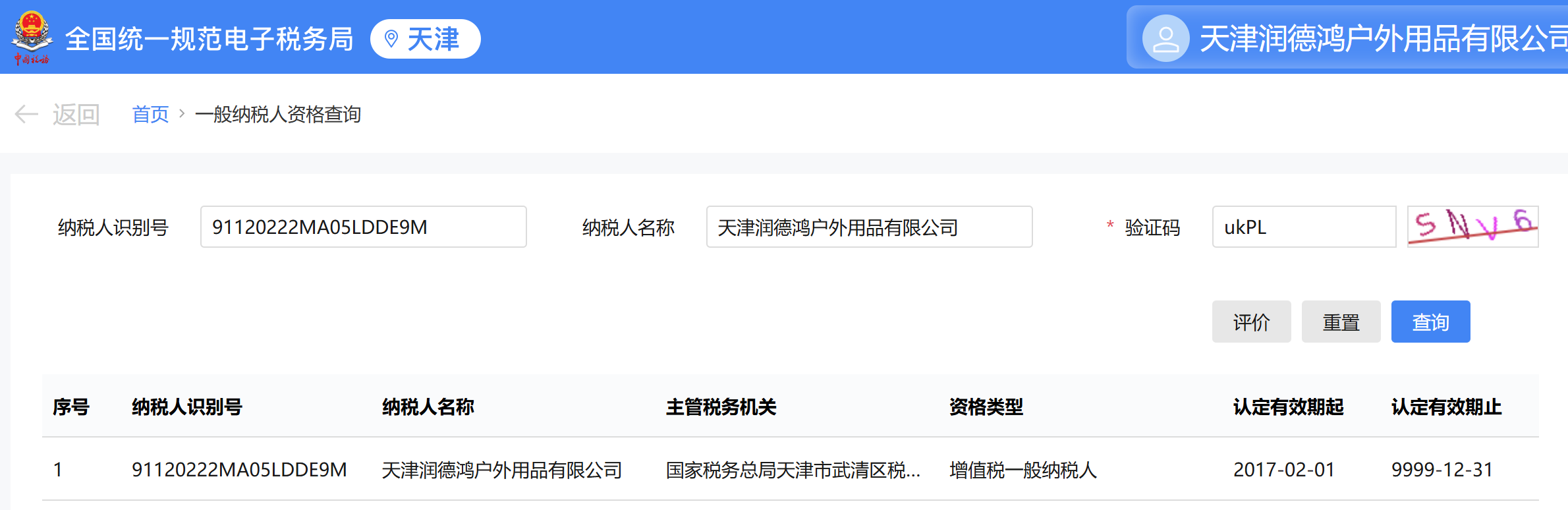Go to 首页 via breadcrumb
The image size is (1568, 510).
point(150,114)
